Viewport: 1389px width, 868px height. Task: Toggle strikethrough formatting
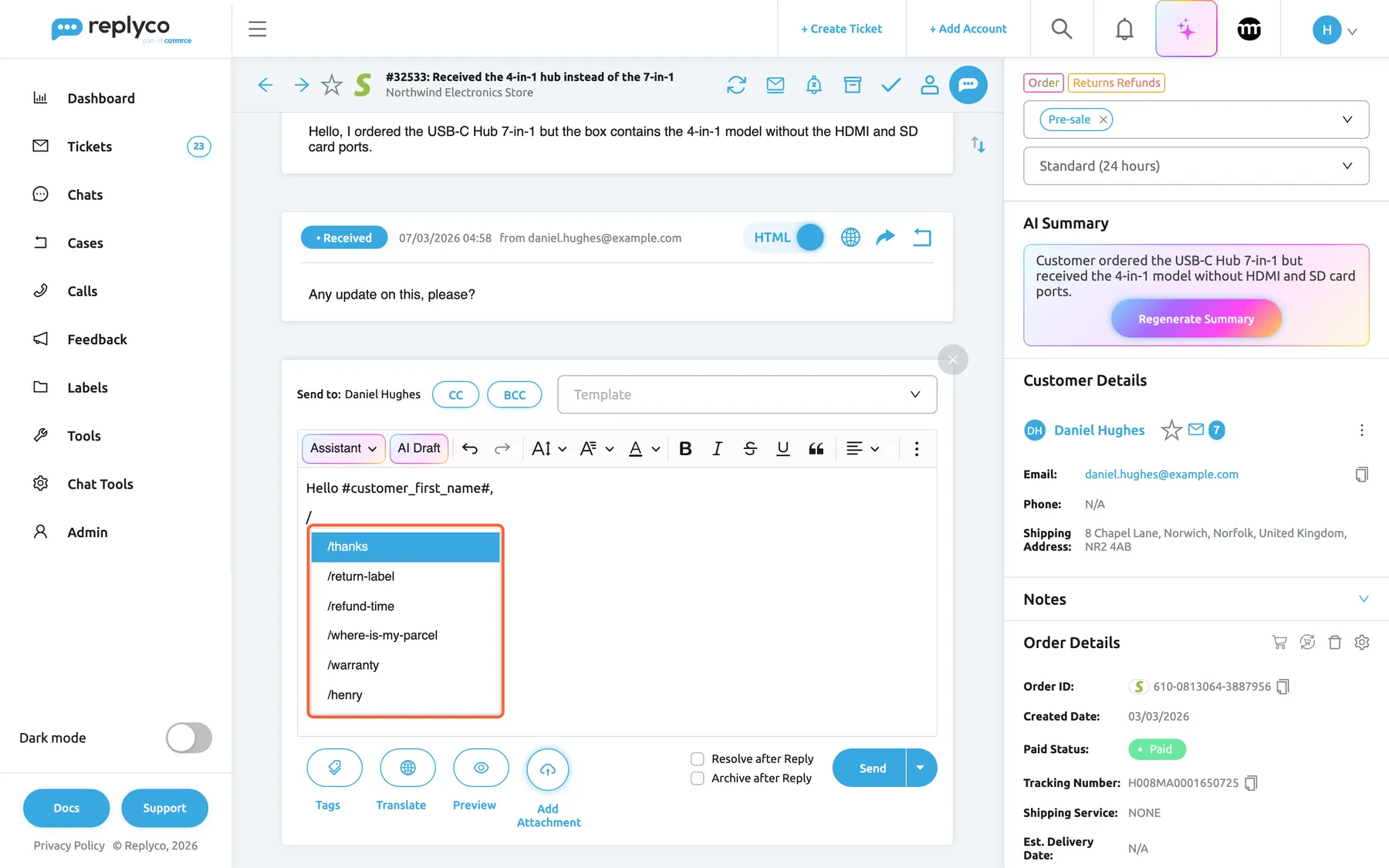pos(750,449)
